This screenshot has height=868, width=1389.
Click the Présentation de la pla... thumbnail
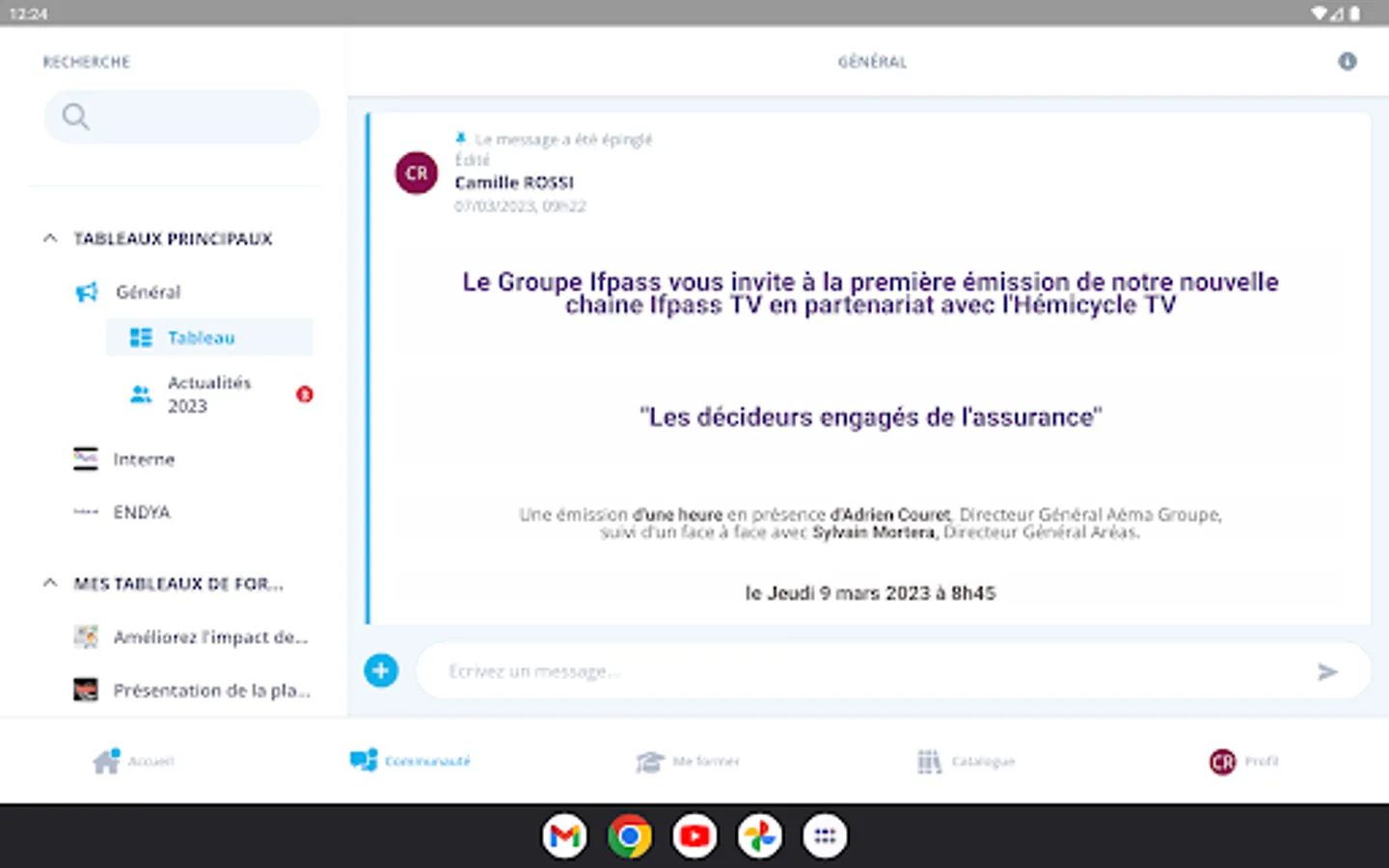tap(86, 691)
